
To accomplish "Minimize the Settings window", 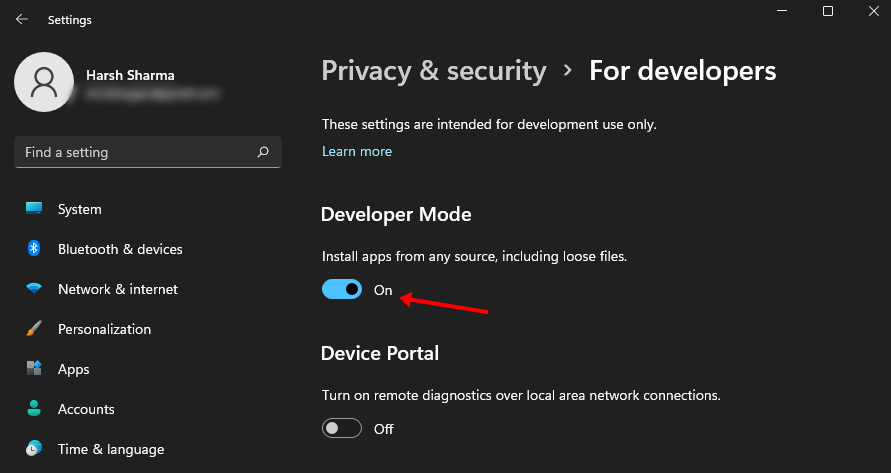I will pyautogui.click(x=781, y=12).
